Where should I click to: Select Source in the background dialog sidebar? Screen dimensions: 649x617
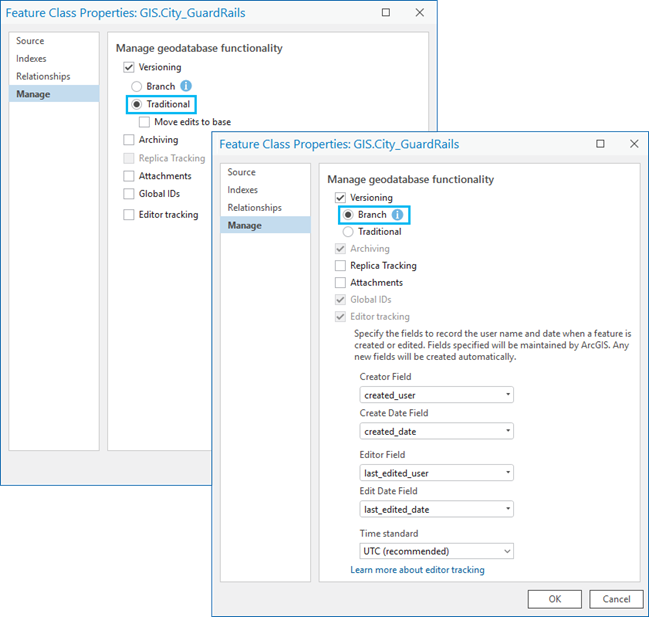point(30,41)
